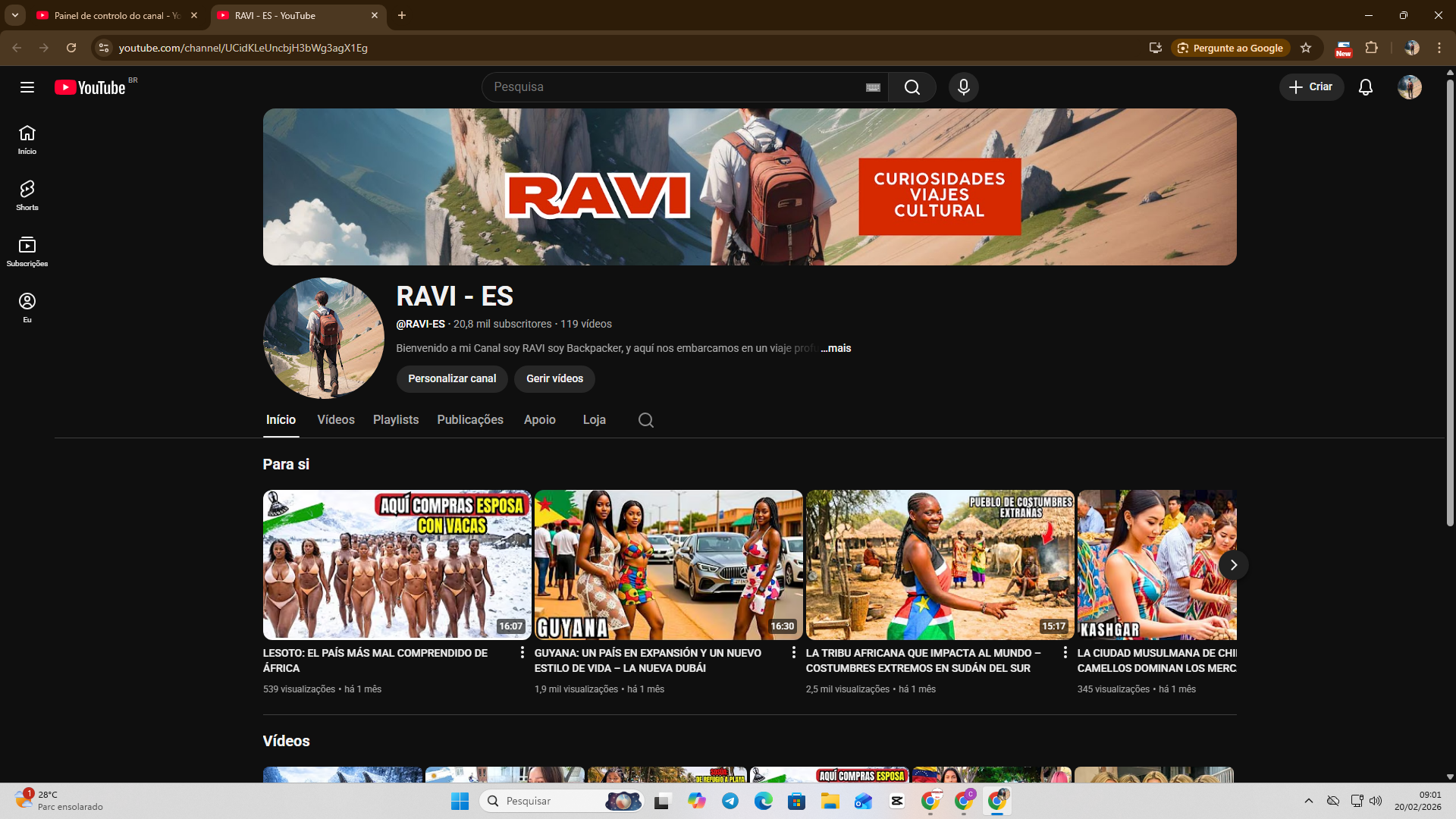The width and height of the screenshot is (1456, 819).
Task: Open Telegram from the Windows taskbar
Action: [x=730, y=801]
